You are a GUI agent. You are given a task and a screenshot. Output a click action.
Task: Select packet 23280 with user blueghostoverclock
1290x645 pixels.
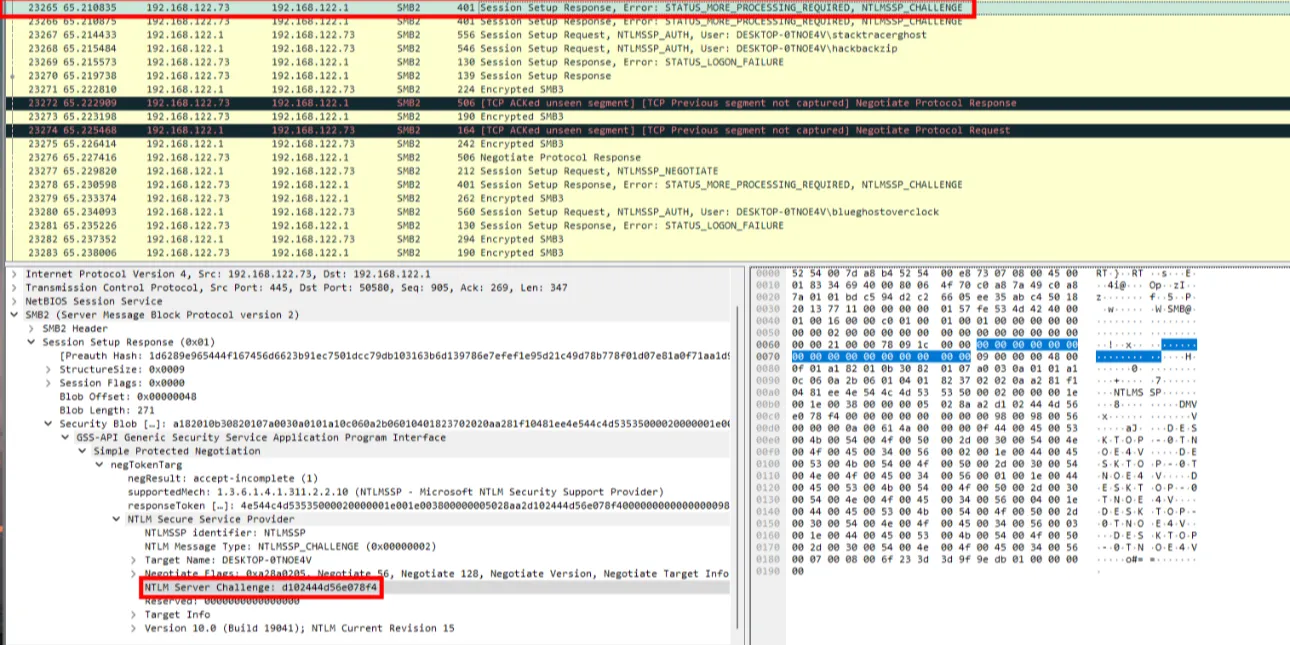(645, 212)
